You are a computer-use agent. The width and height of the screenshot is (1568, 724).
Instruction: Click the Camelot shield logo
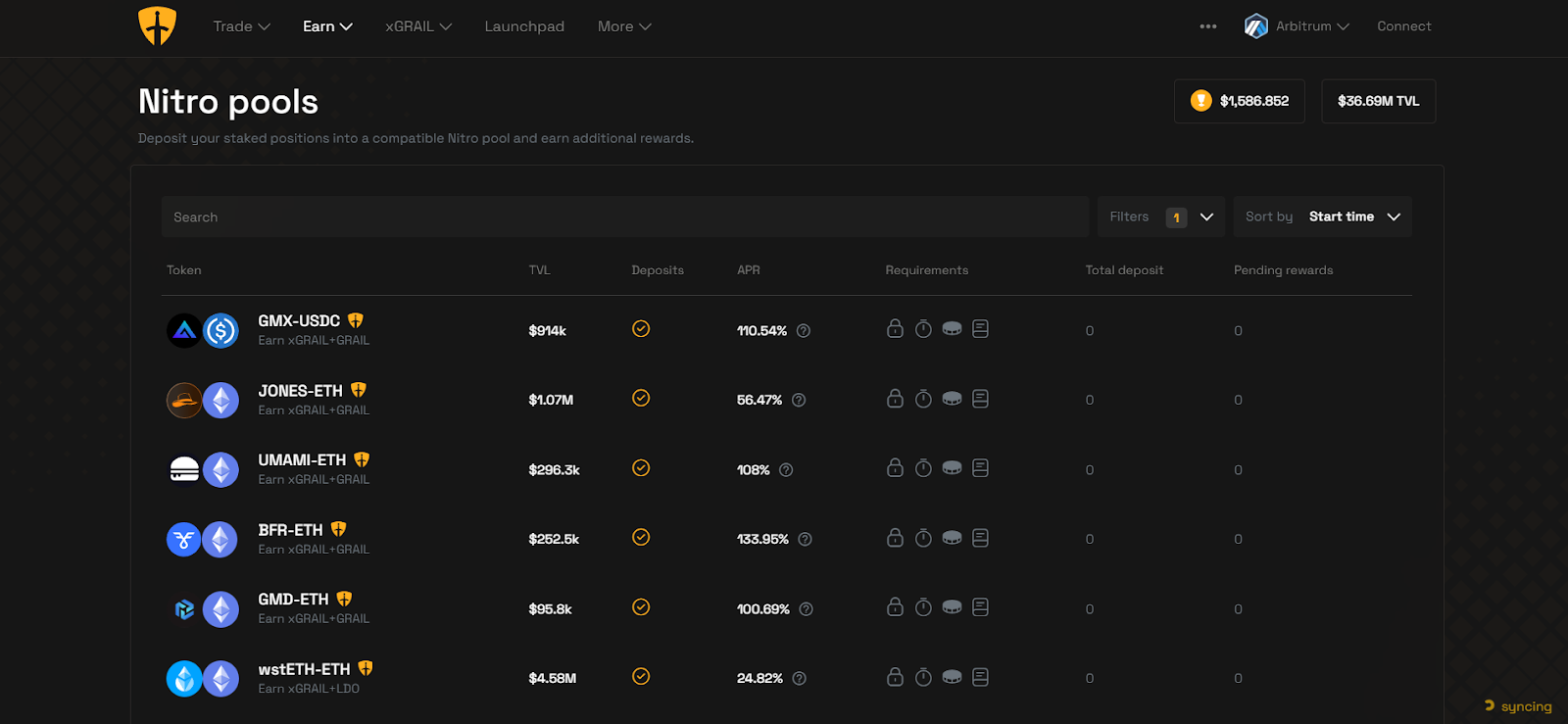click(x=157, y=26)
